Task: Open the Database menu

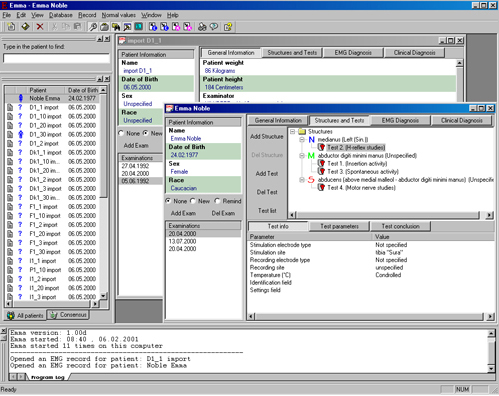Action: click(x=61, y=15)
